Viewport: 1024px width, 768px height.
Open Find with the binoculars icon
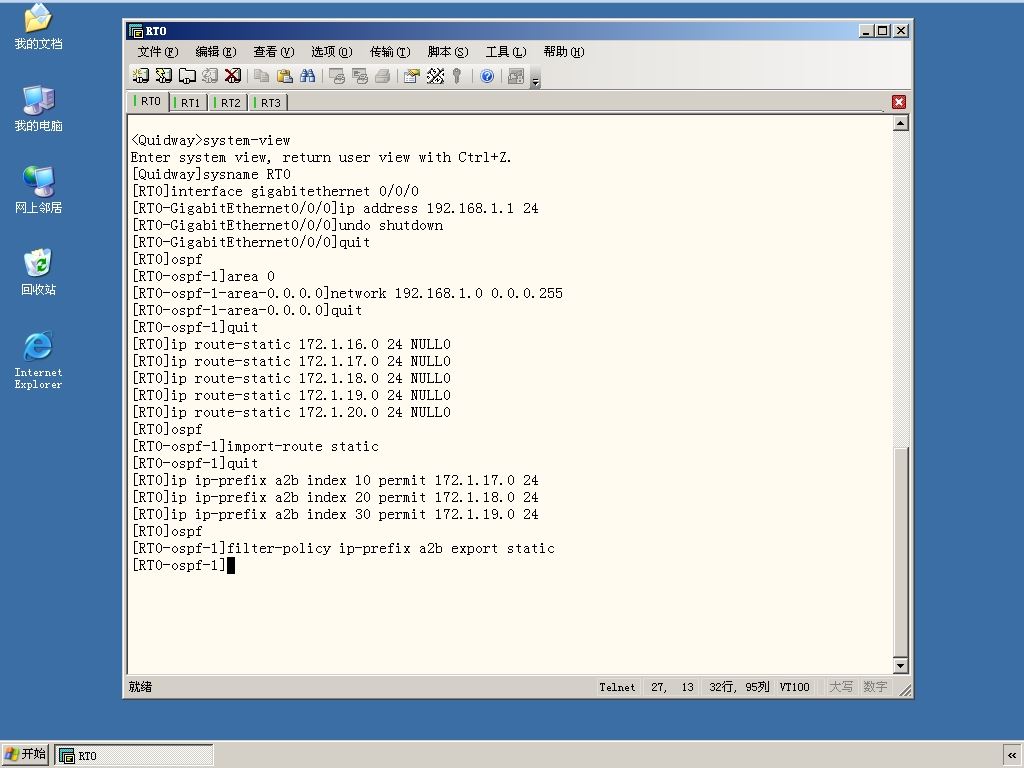click(x=307, y=76)
